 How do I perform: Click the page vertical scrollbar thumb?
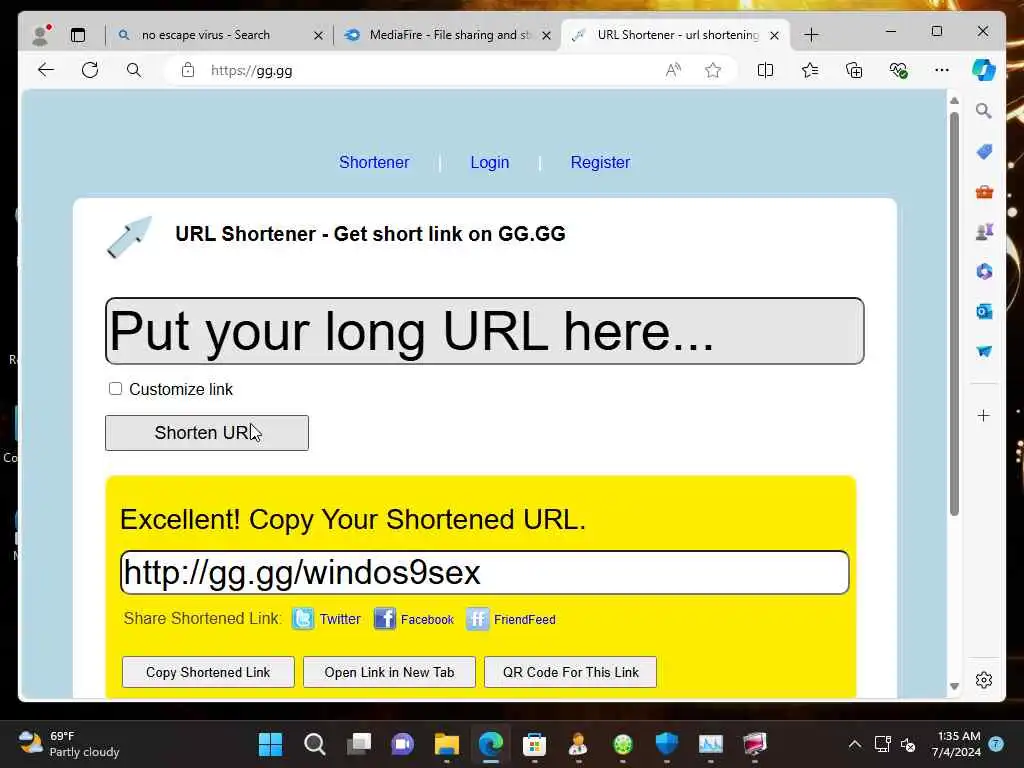coord(954,313)
